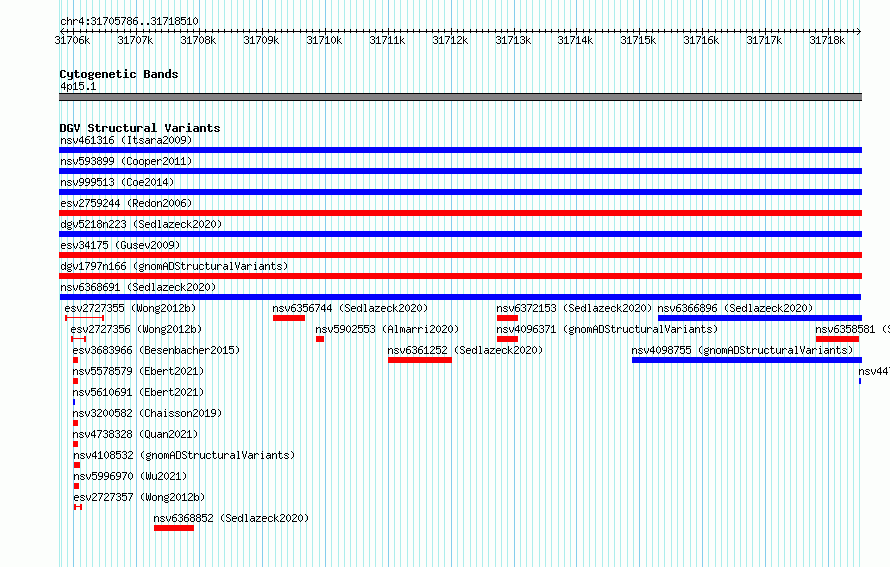Image resolution: width=890 pixels, height=567 pixels.
Task: Select nsv5902553 (Almarri2020) label
Action: pyautogui.click(x=387, y=329)
